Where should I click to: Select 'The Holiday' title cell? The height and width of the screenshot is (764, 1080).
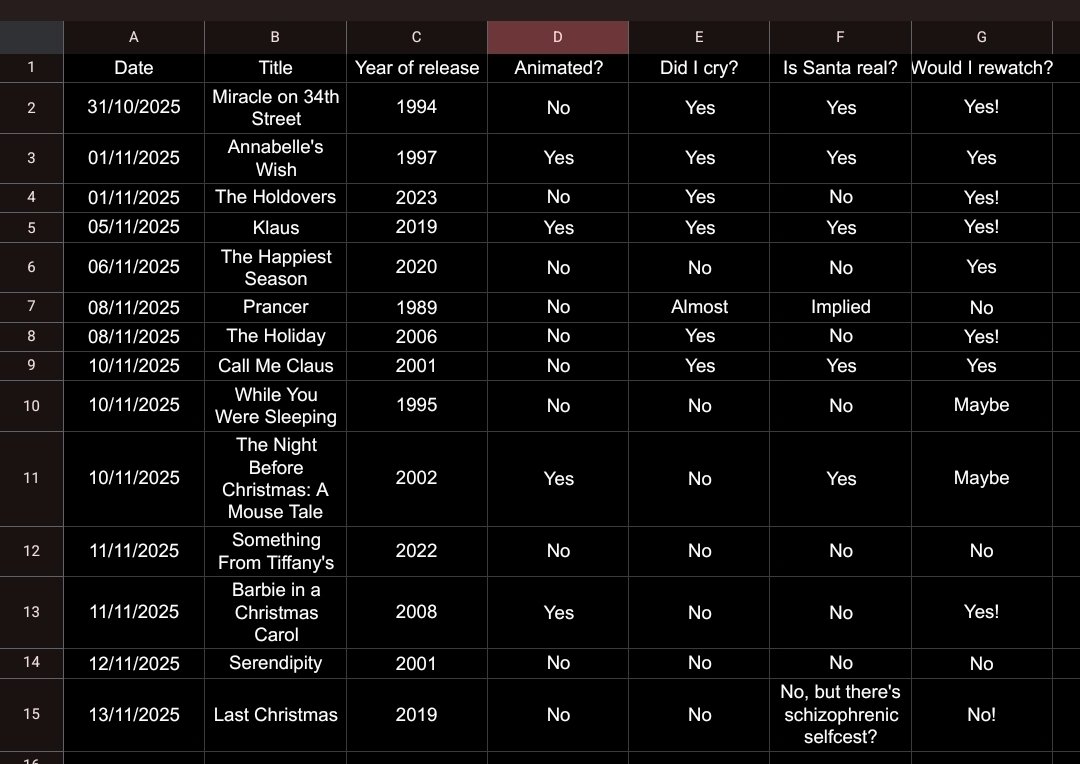coord(276,336)
